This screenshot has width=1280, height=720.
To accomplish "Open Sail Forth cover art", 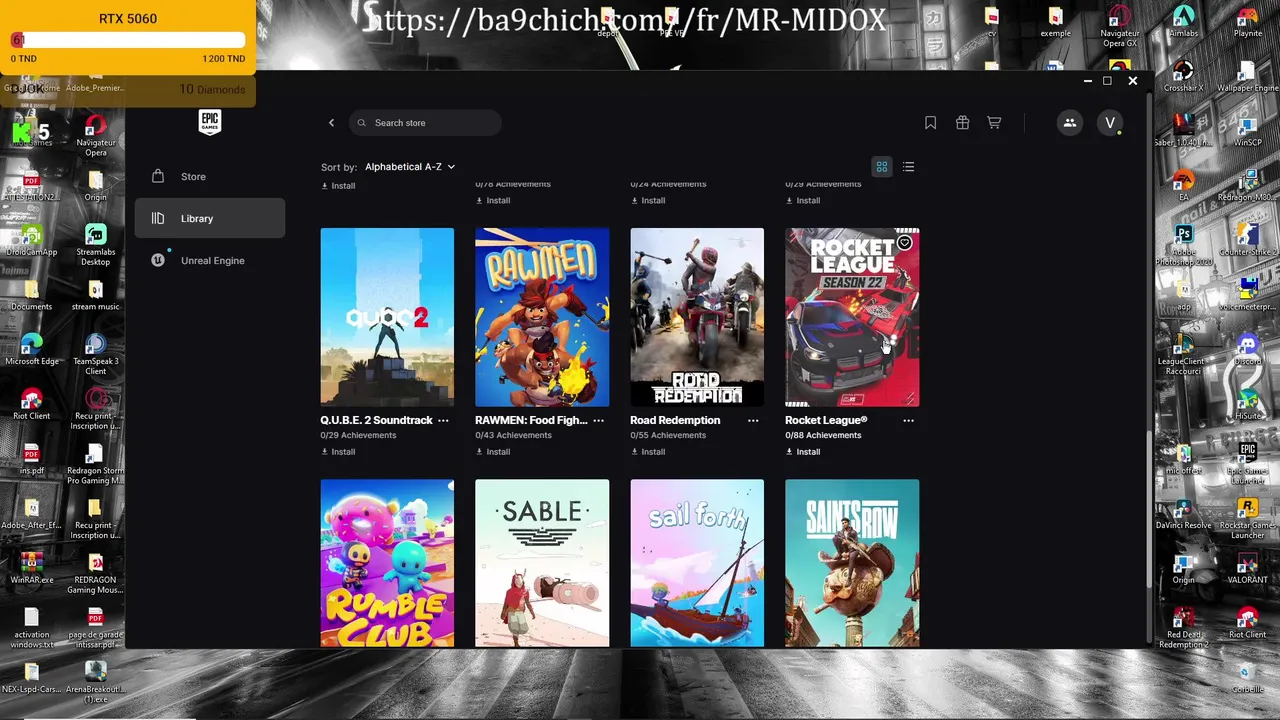I will 697,563.
